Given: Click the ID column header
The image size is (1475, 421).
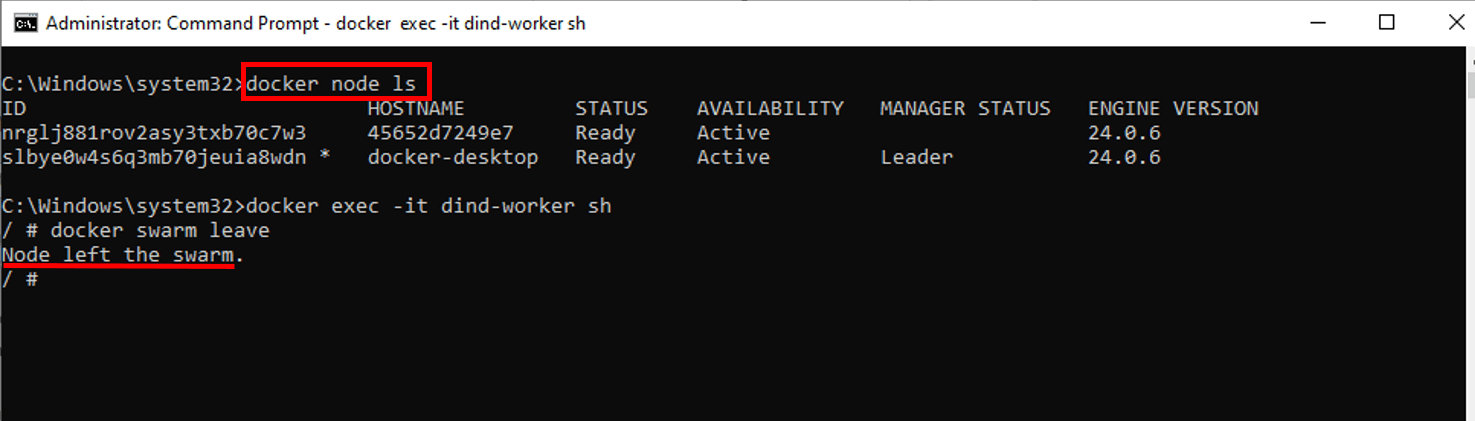Looking at the screenshot, I should click(x=14, y=108).
